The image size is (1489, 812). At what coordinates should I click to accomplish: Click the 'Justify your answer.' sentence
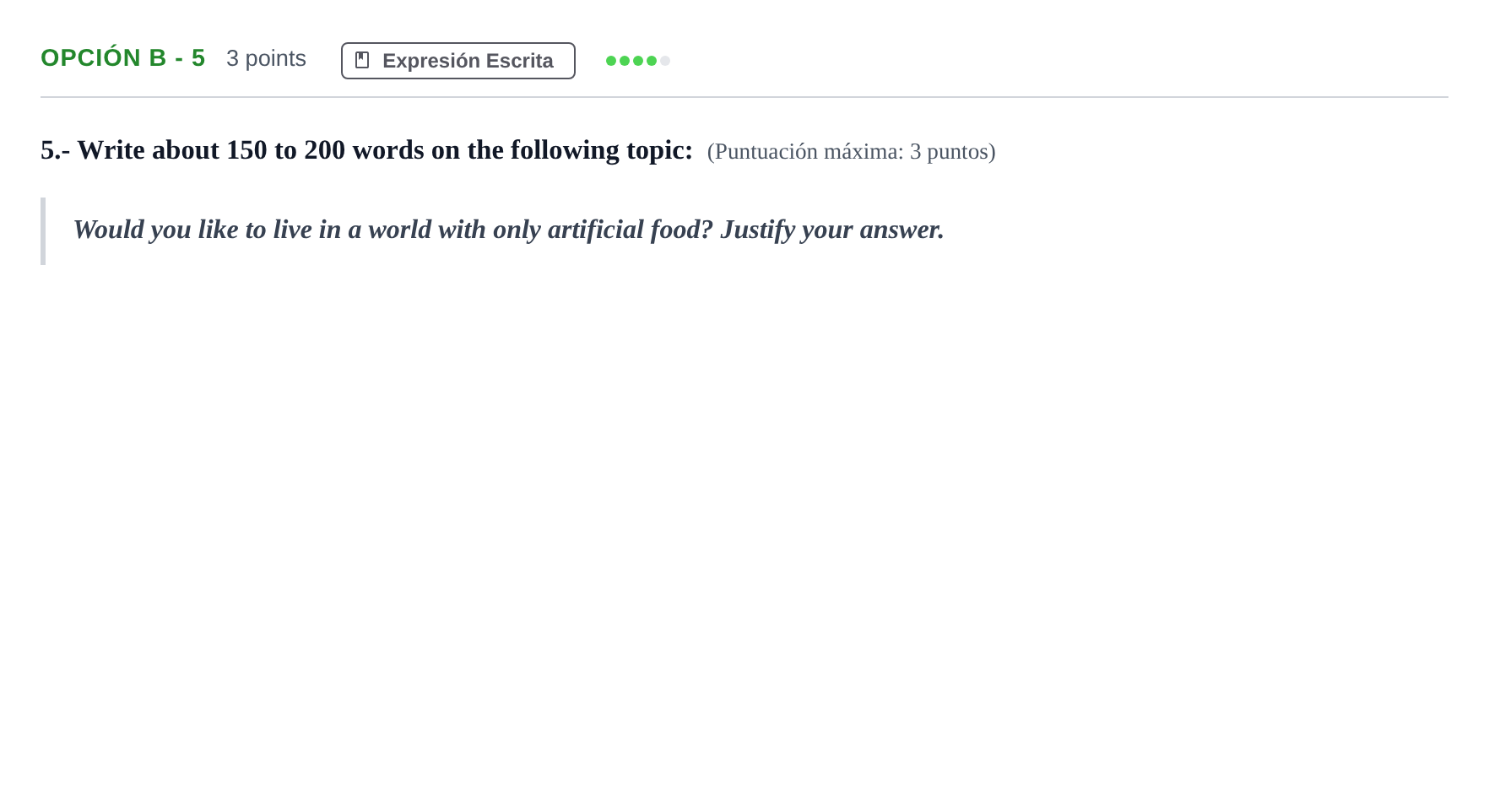pos(832,230)
